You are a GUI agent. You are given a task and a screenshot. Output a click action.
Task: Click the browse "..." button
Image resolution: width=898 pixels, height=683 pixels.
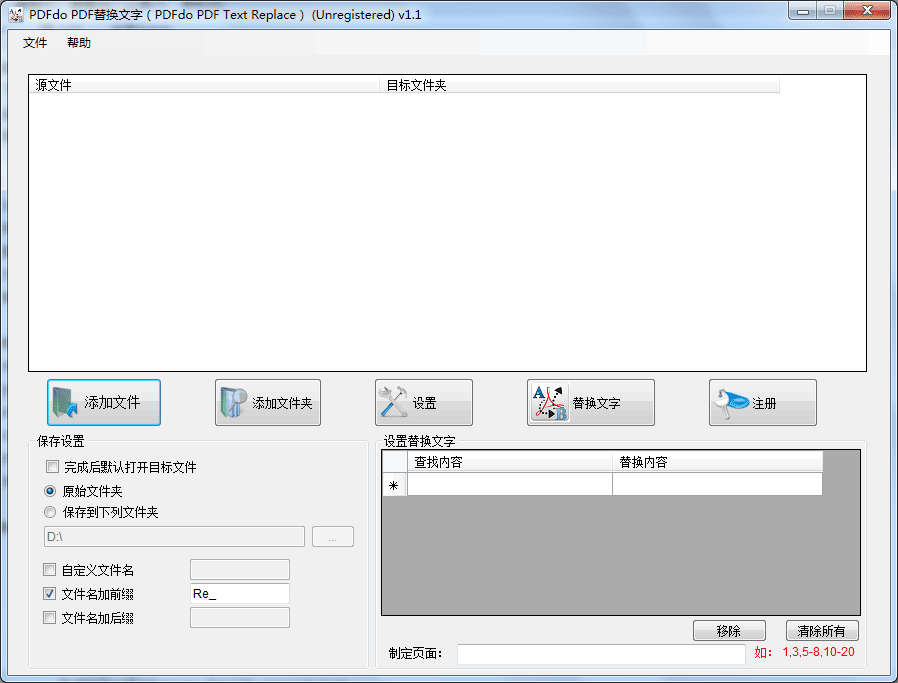pyautogui.click(x=333, y=536)
